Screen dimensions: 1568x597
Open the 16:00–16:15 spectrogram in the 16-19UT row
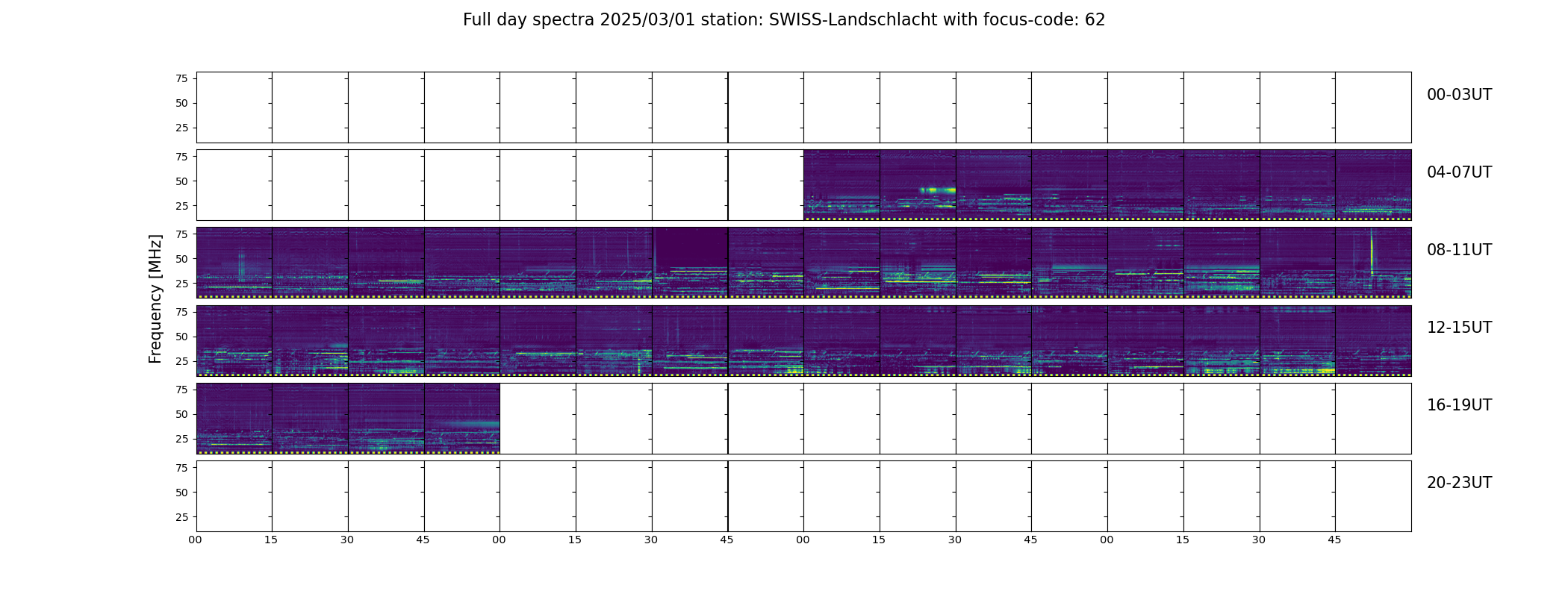(234, 418)
